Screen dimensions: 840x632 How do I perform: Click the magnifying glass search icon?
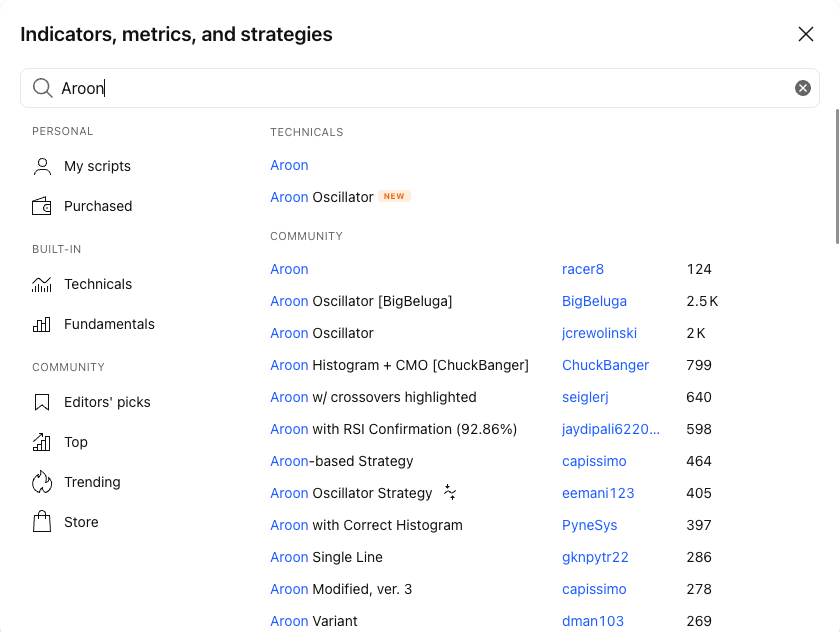[x=42, y=88]
